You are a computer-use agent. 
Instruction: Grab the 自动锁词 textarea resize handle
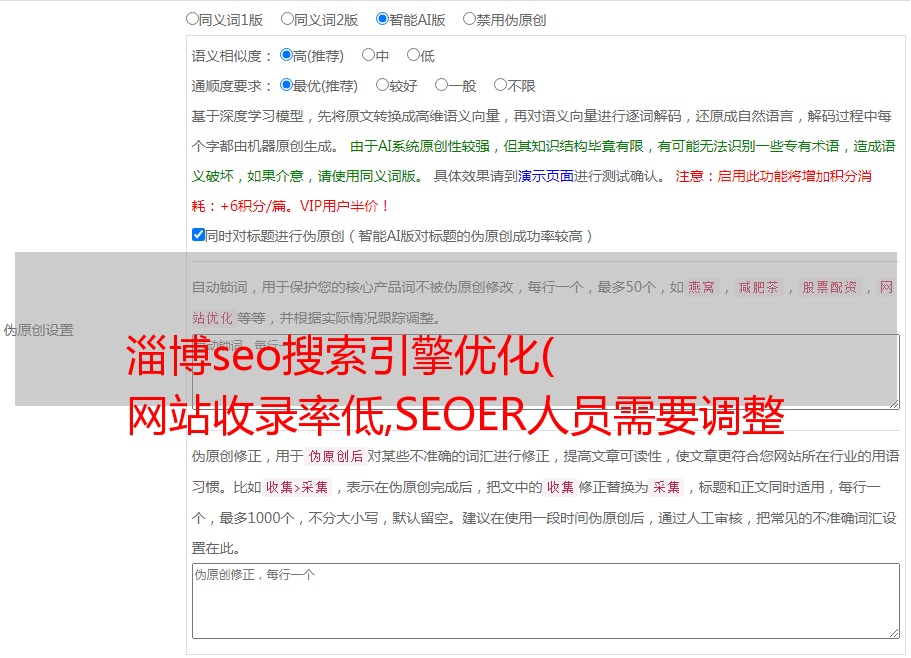894,404
